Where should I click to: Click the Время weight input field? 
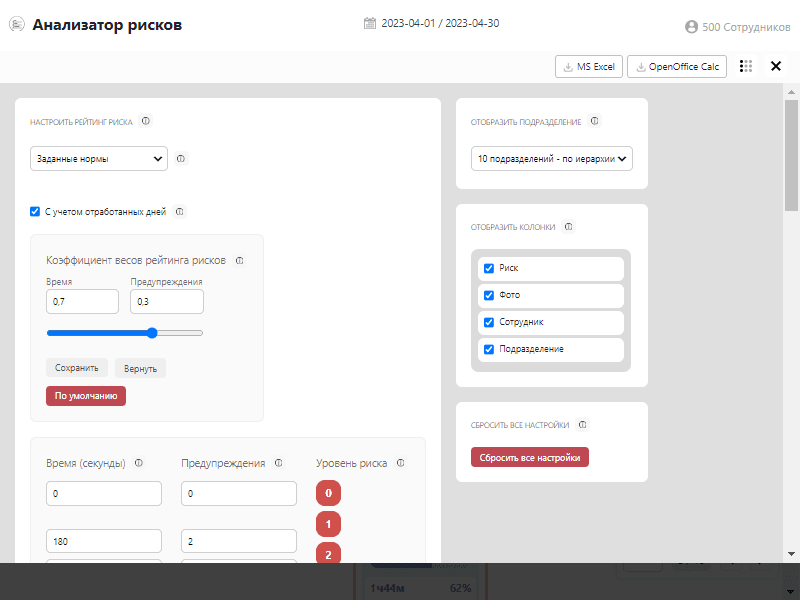point(82,302)
